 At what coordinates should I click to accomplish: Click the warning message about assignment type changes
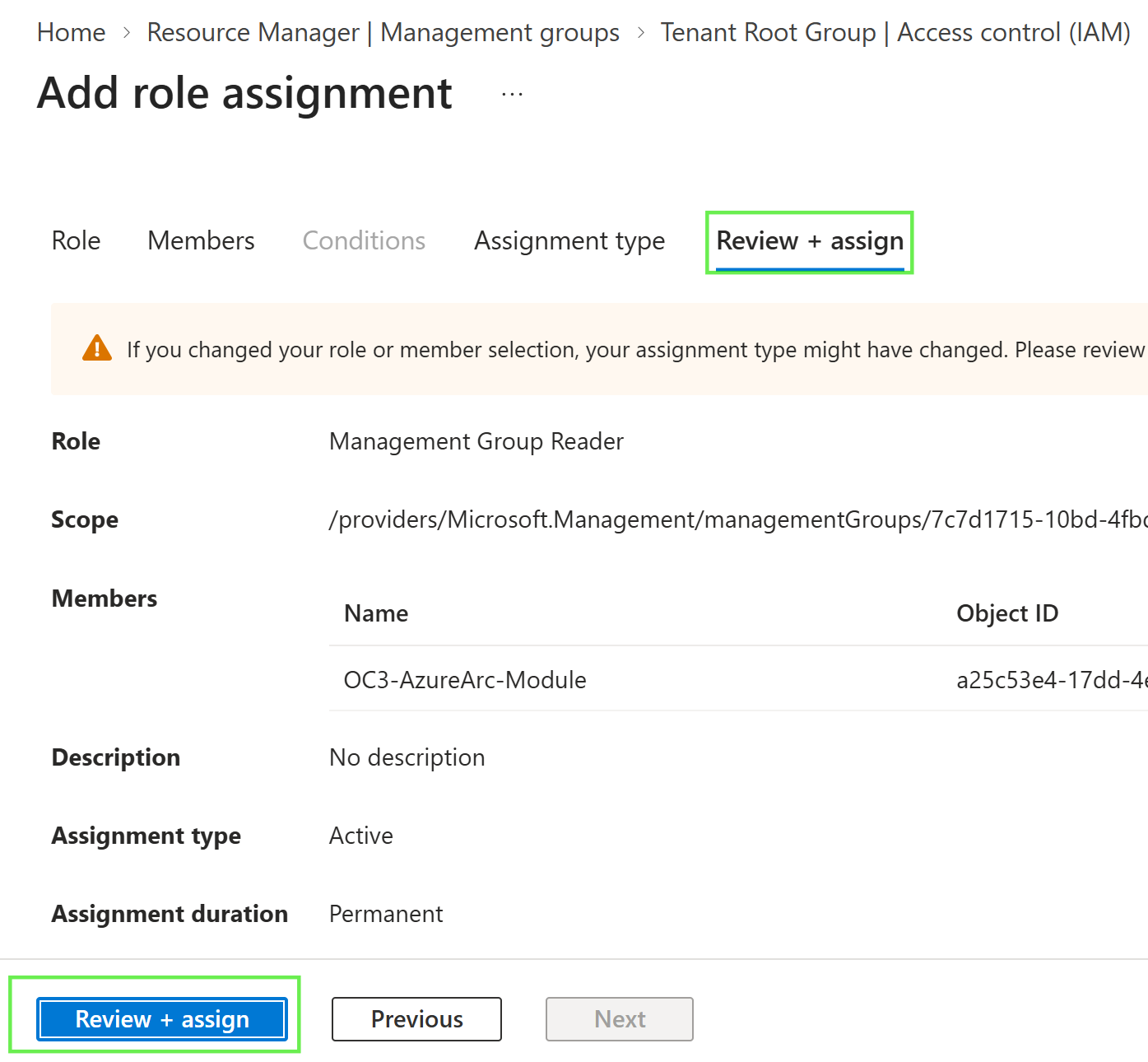636,349
